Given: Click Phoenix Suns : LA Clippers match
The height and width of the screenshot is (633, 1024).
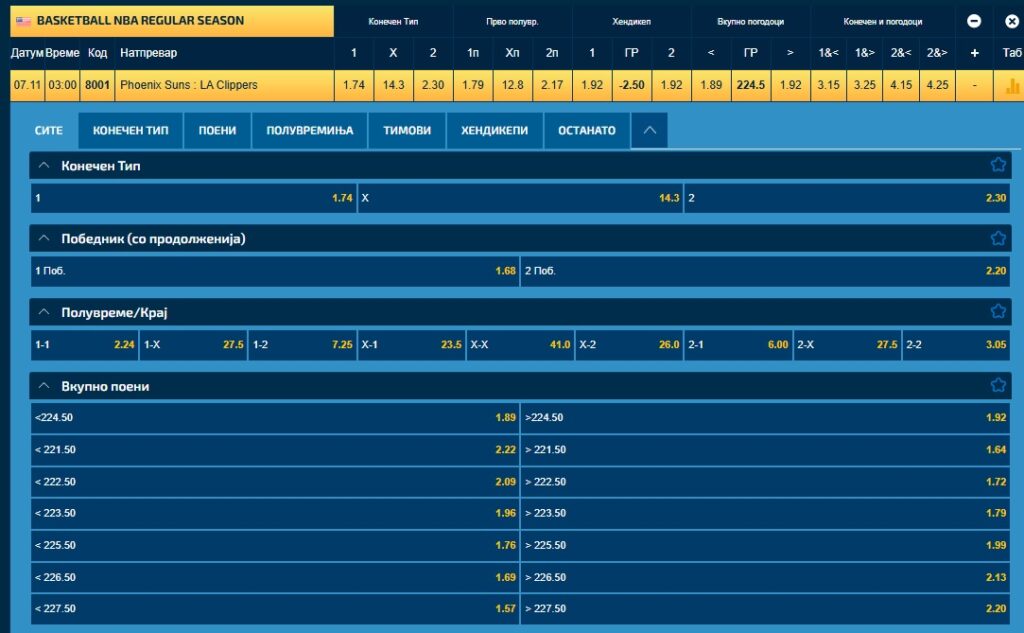Looking at the screenshot, I should tap(188, 85).
